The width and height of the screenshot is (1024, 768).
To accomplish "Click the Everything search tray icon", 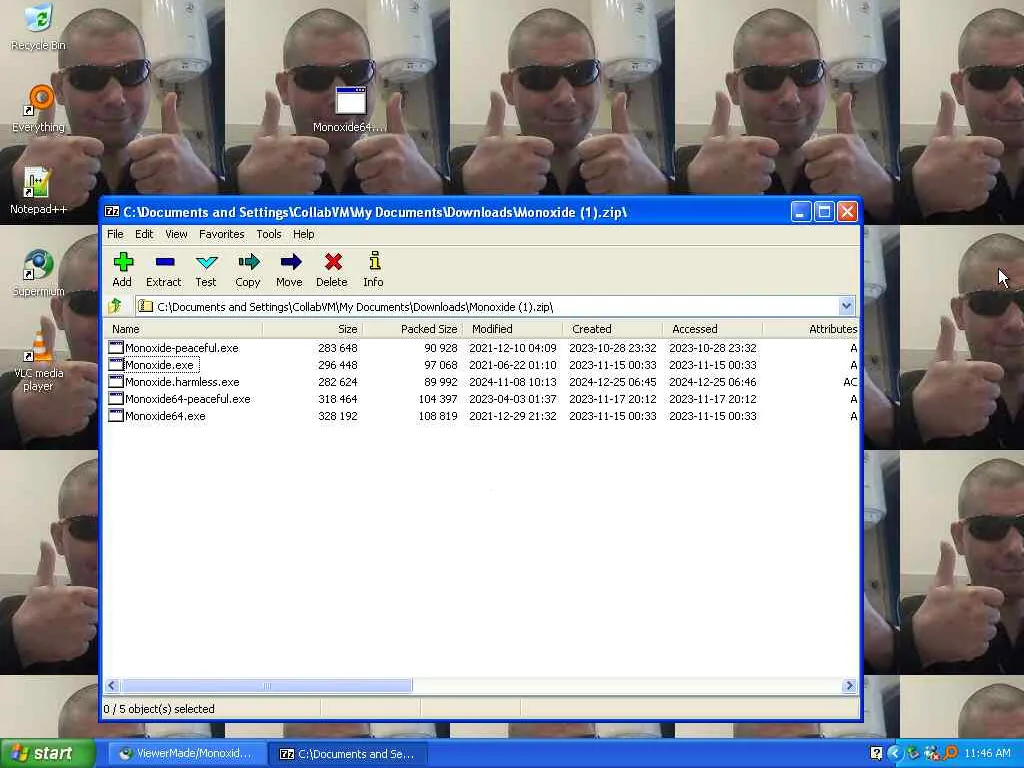I will (x=952, y=753).
